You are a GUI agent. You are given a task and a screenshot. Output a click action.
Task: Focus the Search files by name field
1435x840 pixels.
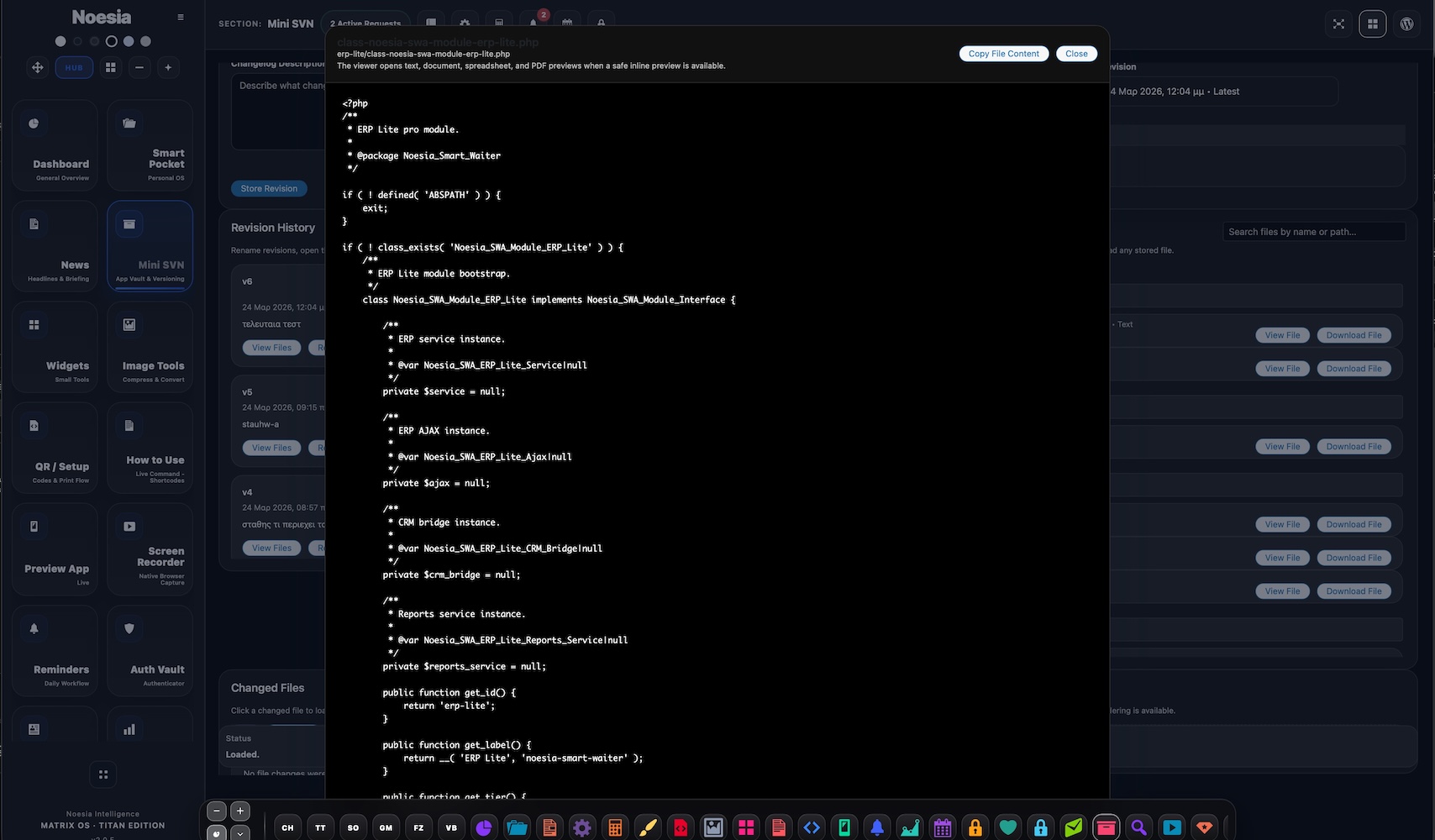(x=1313, y=232)
